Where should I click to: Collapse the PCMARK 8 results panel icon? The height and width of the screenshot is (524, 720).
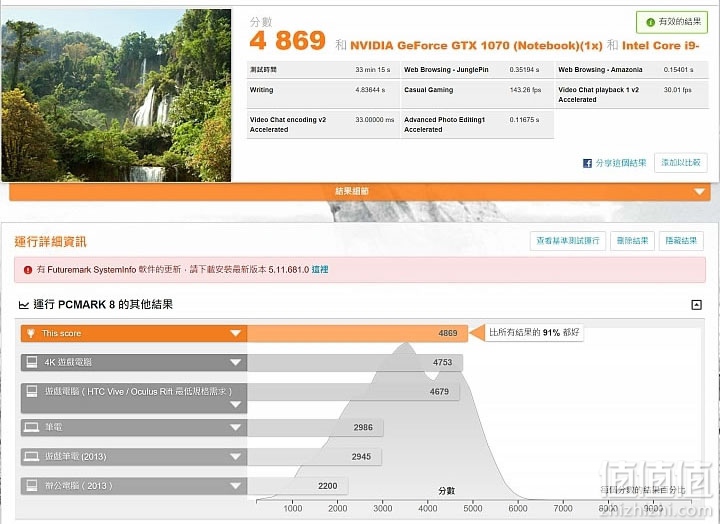pos(696,305)
